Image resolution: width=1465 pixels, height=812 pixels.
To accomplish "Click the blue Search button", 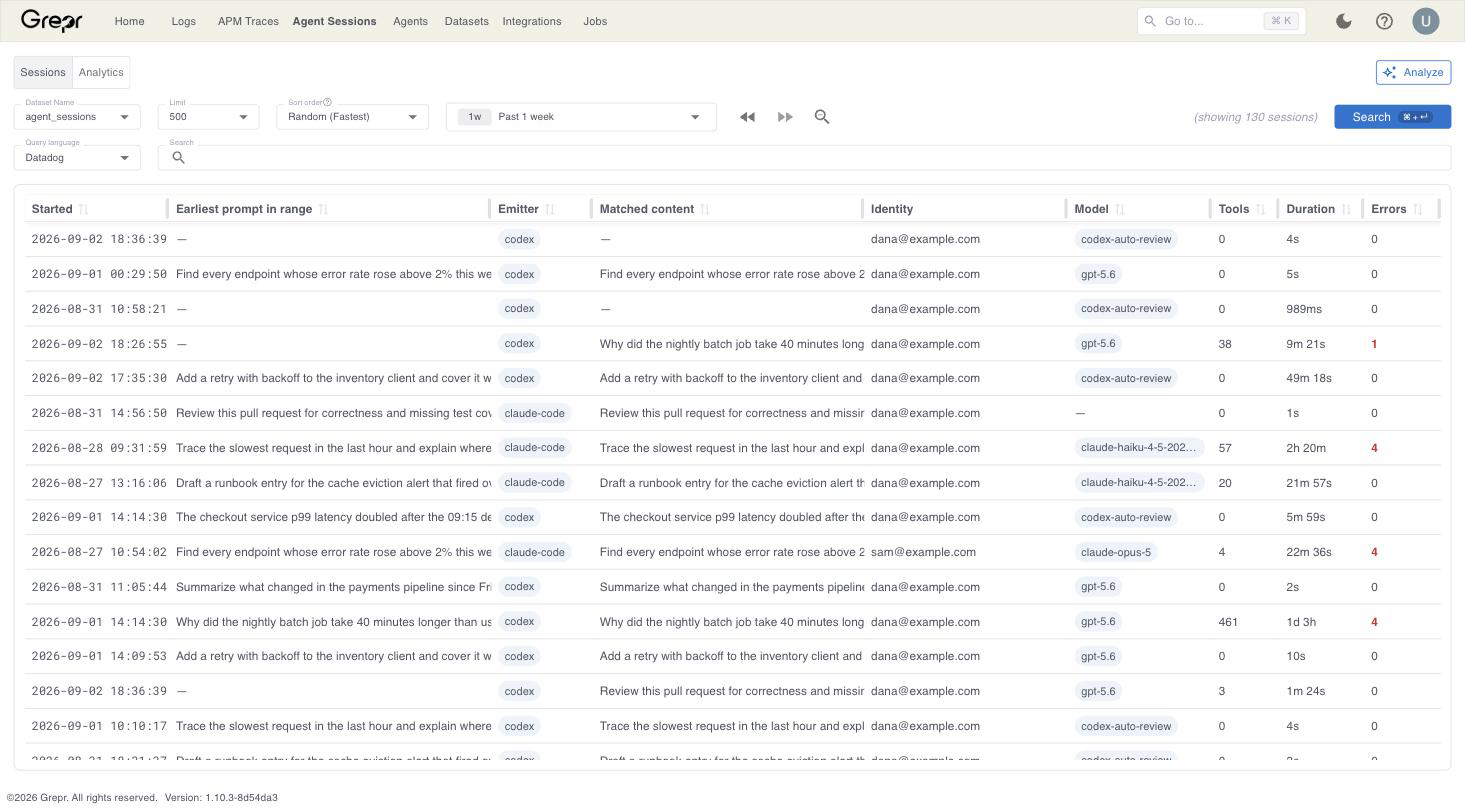I will [x=1392, y=117].
